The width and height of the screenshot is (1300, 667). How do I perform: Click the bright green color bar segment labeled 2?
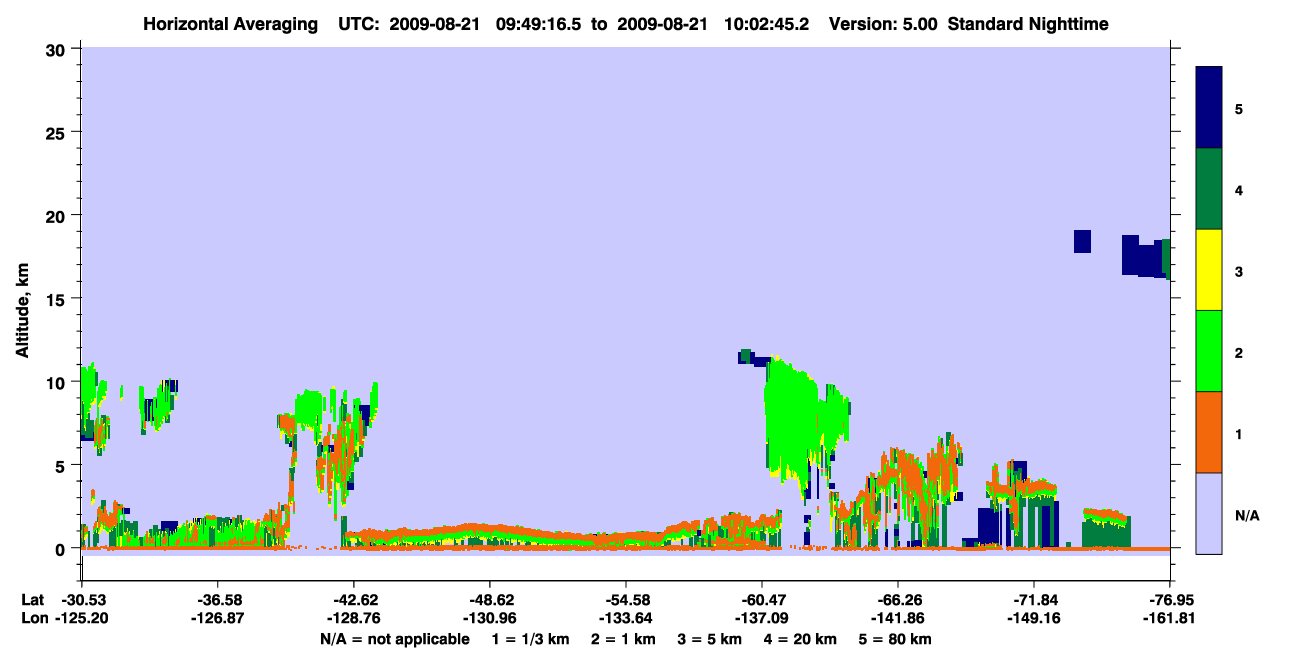1209,351
